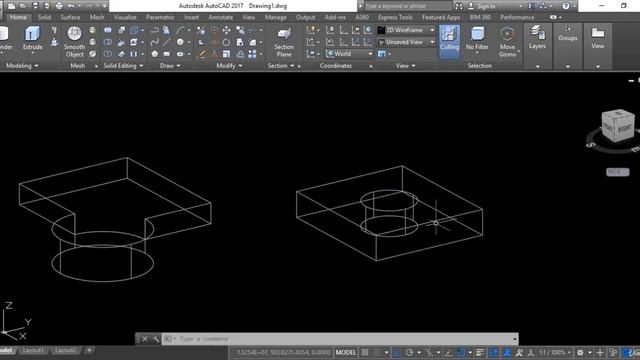640x360 pixels.
Task: Switch to the Annotate ribbon tab
Action: pyautogui.click(x=220, y=17)
